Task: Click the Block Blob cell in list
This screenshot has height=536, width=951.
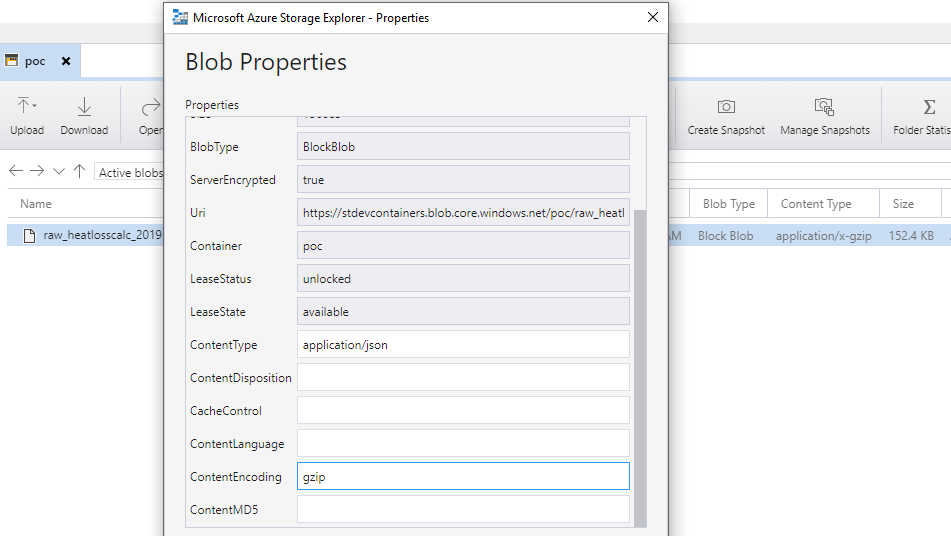Action: click(725, 236)
